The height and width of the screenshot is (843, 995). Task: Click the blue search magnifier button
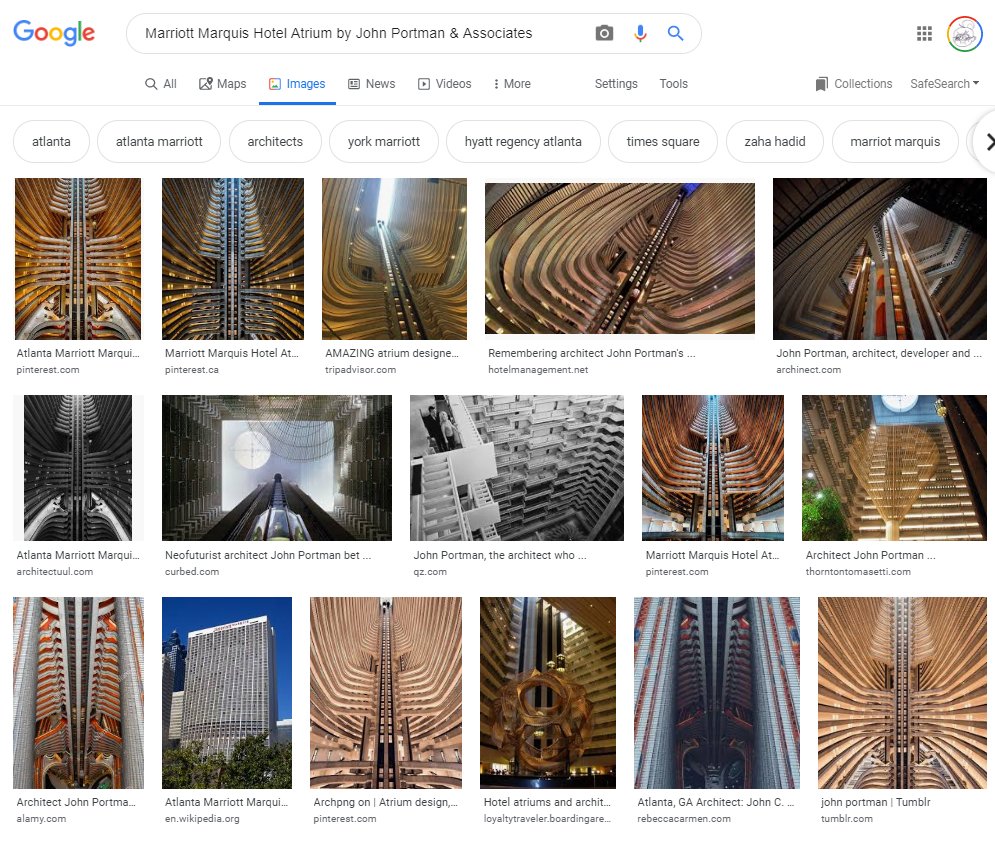[x=675, y=33]
